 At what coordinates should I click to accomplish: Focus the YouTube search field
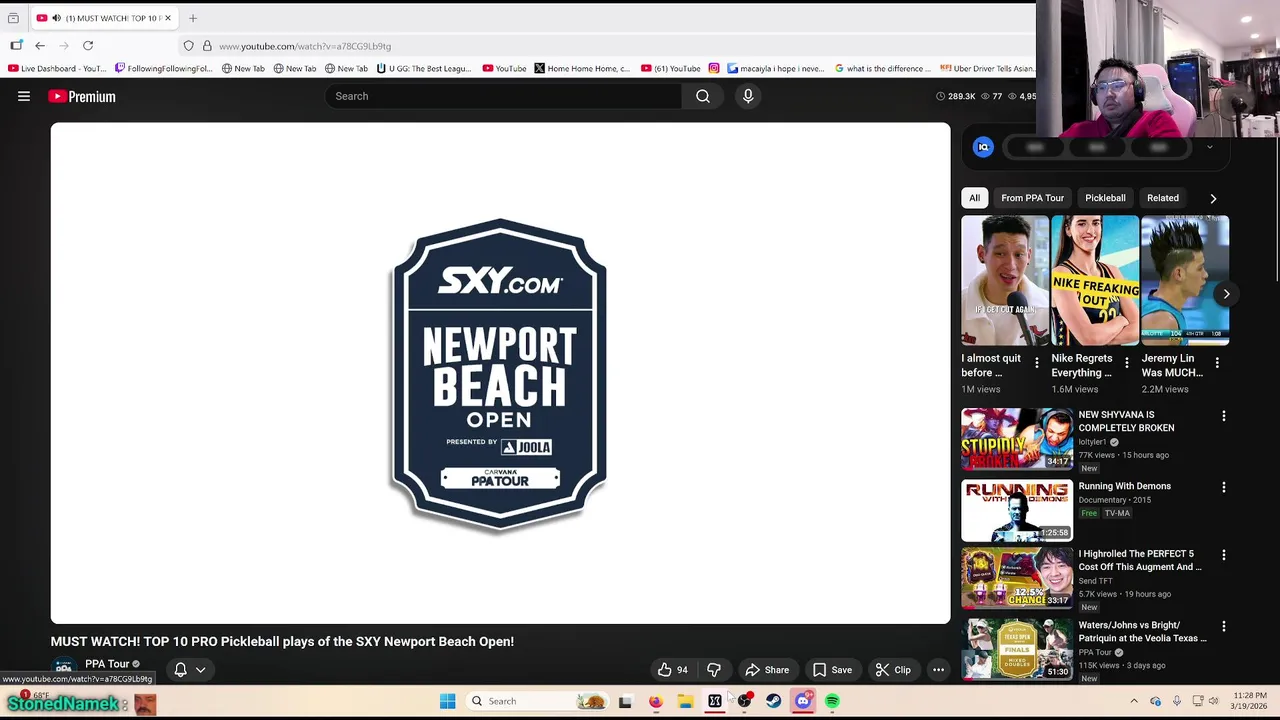[503, 96]
